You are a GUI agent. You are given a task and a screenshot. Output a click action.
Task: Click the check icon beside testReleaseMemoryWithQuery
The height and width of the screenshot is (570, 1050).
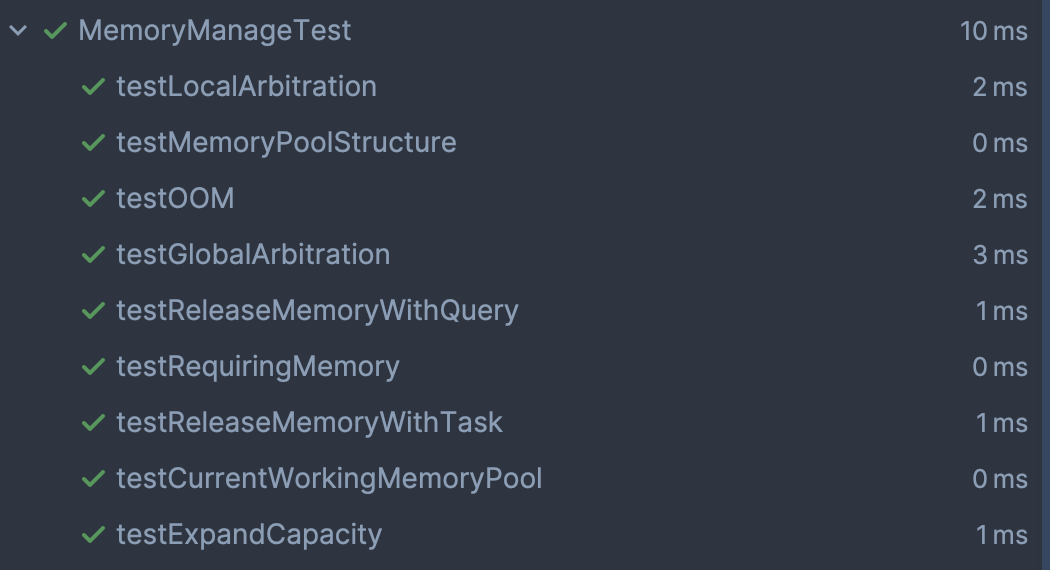point(93,311)
